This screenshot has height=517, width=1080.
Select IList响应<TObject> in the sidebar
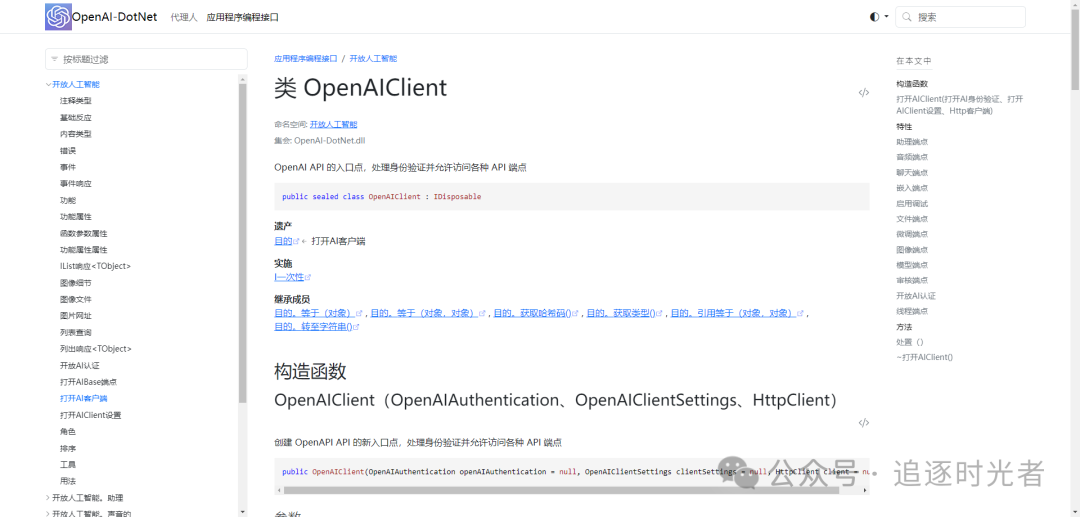pos(95,266)
